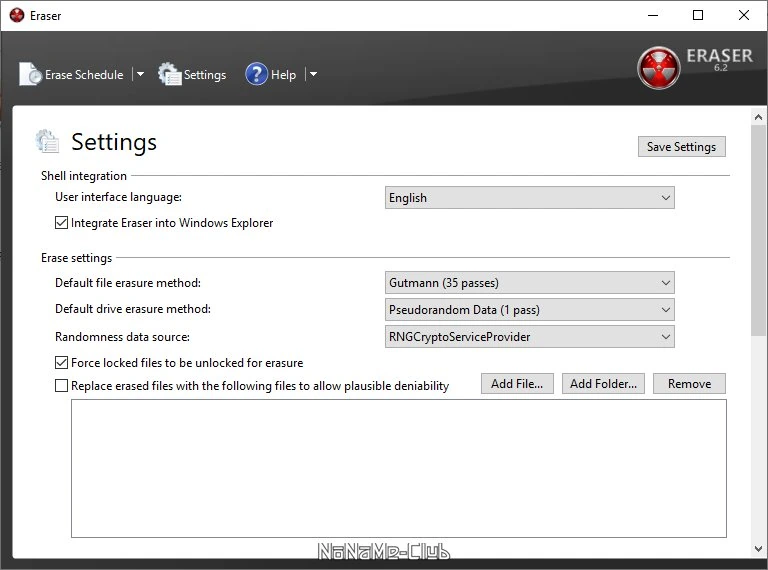The height and width of the screenshot is (570, 768).
Task: Click the Settings gear icon in toolbar
Action: click(x=169, y=74)
